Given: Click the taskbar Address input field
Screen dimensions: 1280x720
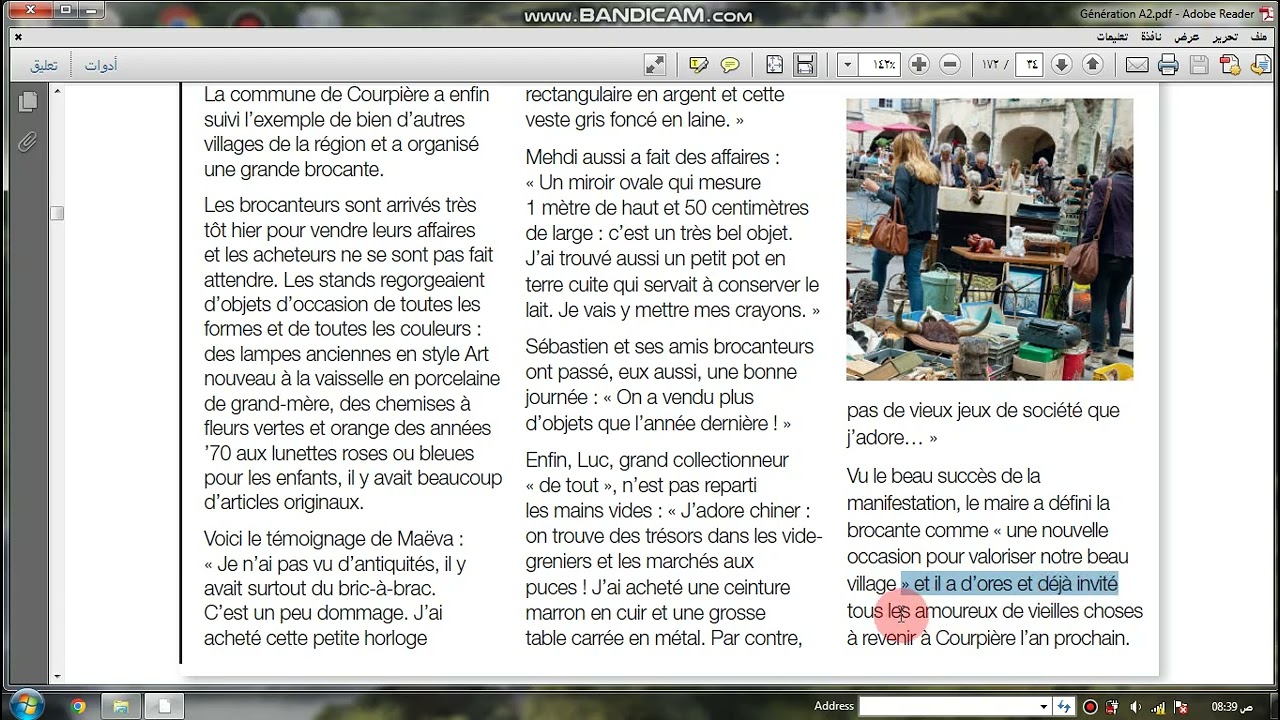Looking at the screenshot, I should [948, 706].
